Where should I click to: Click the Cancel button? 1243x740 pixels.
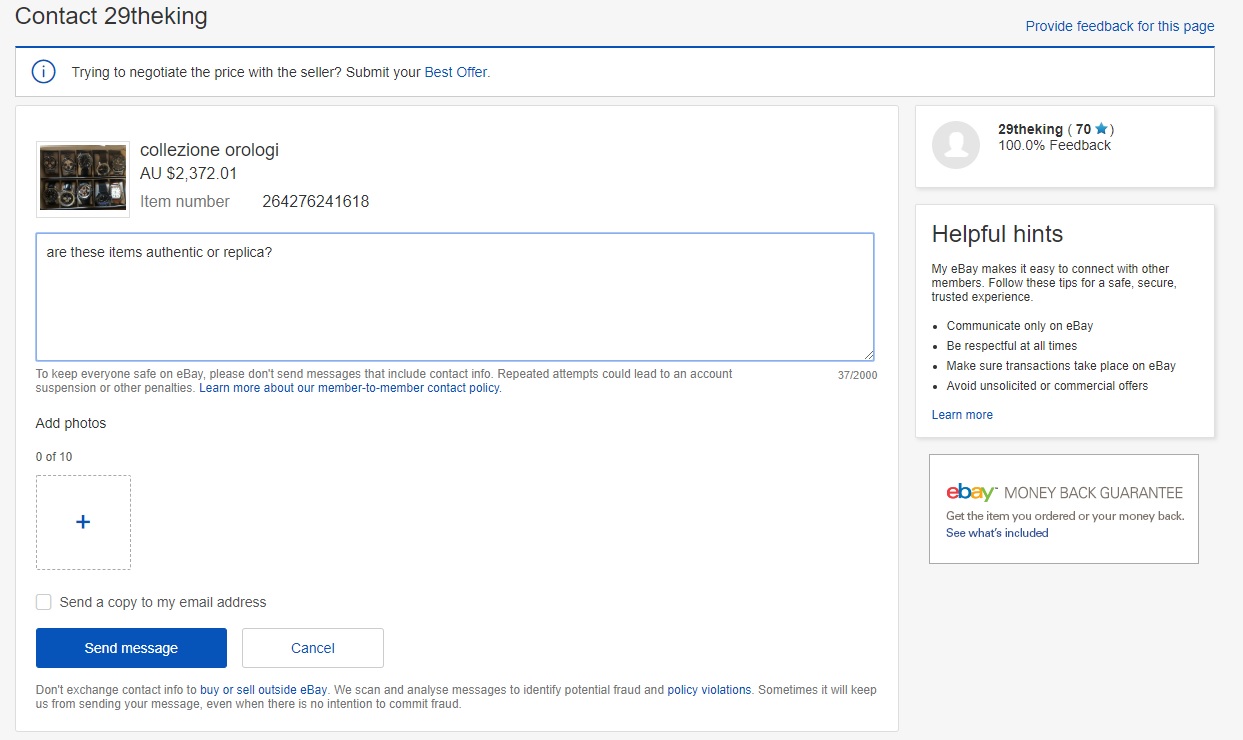(313, 648)
